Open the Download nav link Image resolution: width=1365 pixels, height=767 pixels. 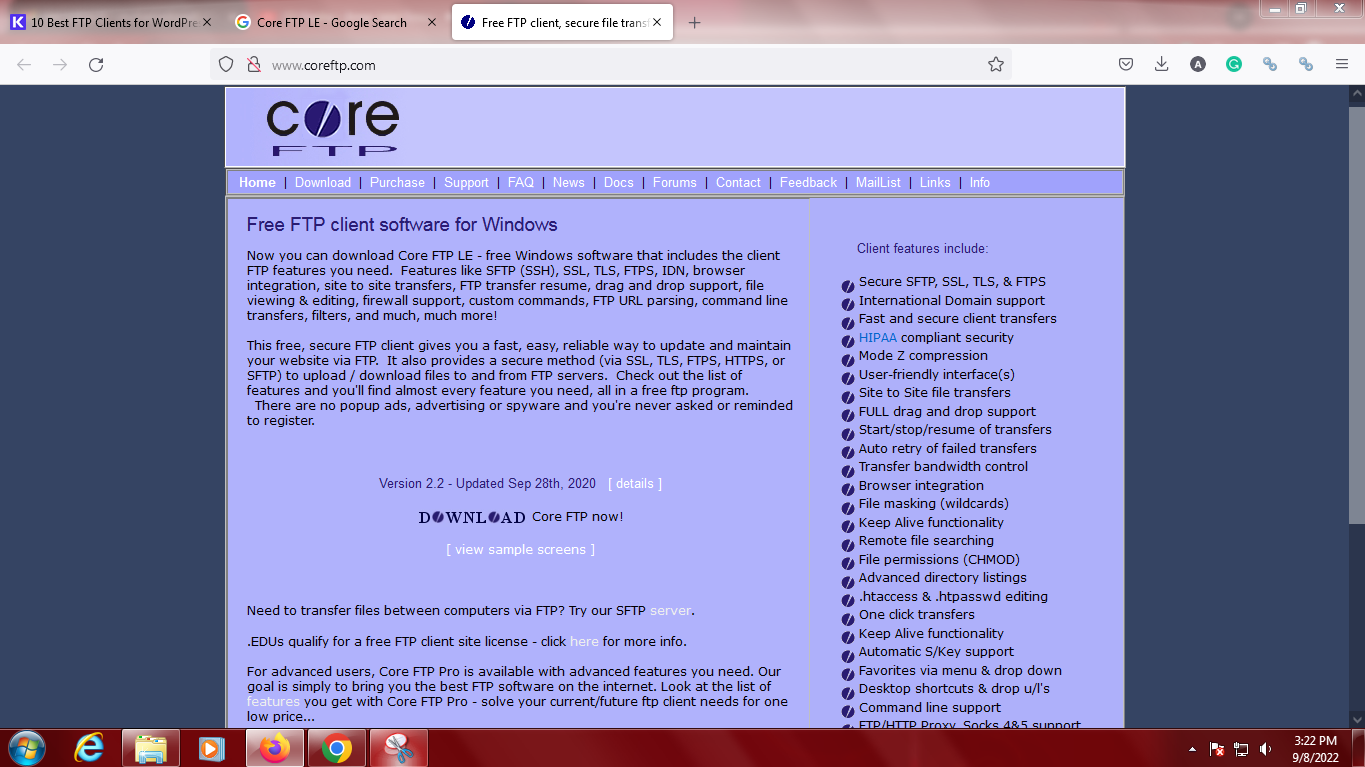[323, 182]
